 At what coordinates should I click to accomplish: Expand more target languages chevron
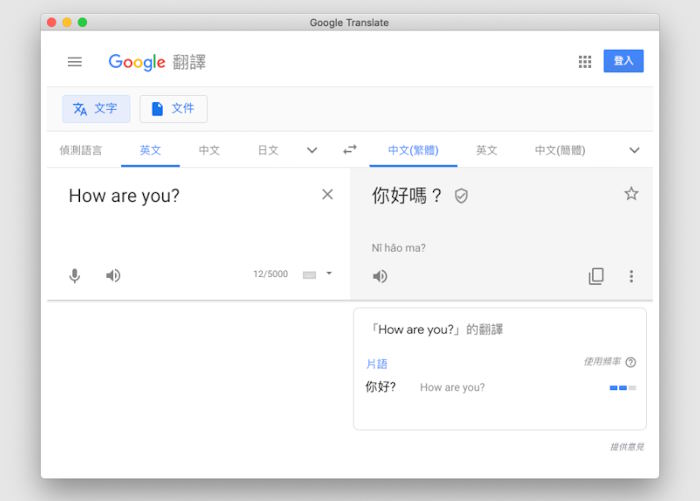coord(634,150)
